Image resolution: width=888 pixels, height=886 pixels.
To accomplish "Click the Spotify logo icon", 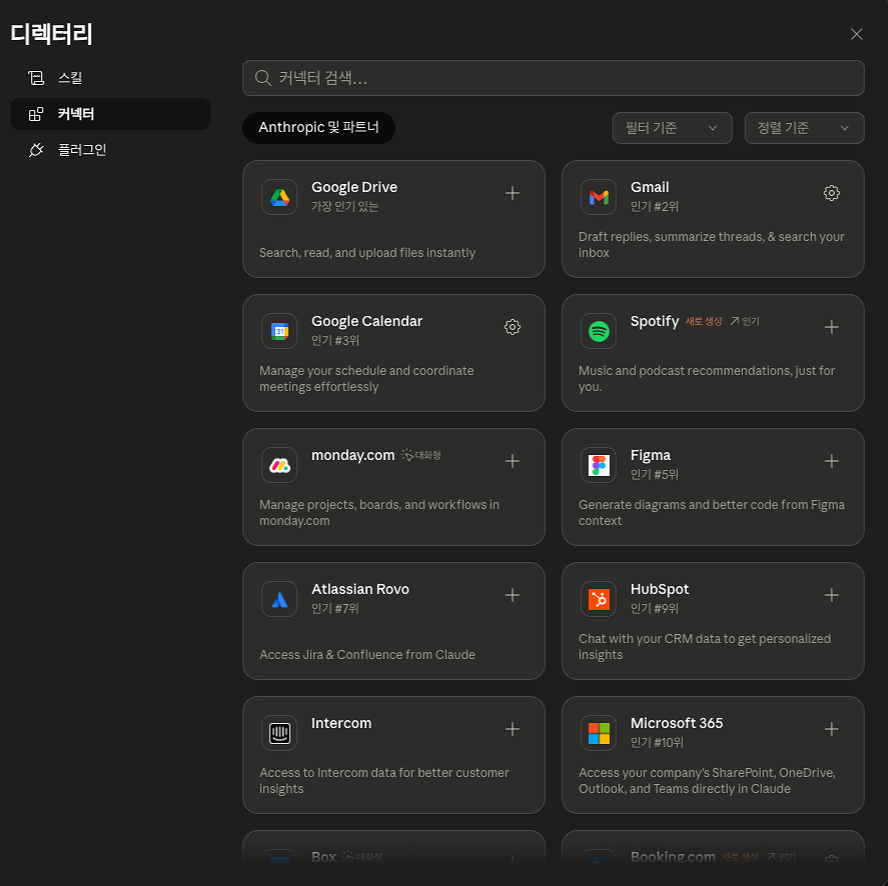I will [598, 331].
